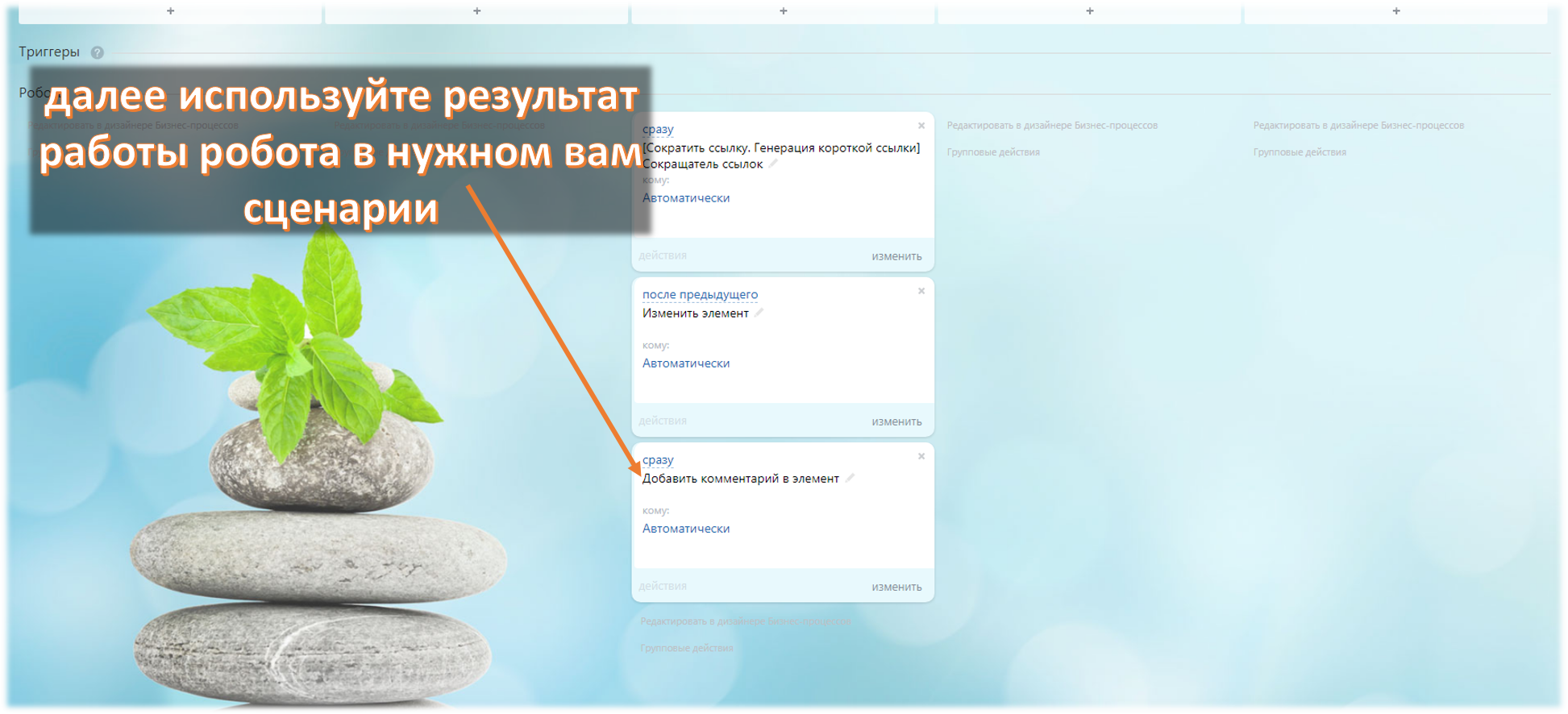Change сразу timing on Добавить комментарий robot
Image resolution: width=1568 pixels, height=714 pixels.
click(658, 459)
